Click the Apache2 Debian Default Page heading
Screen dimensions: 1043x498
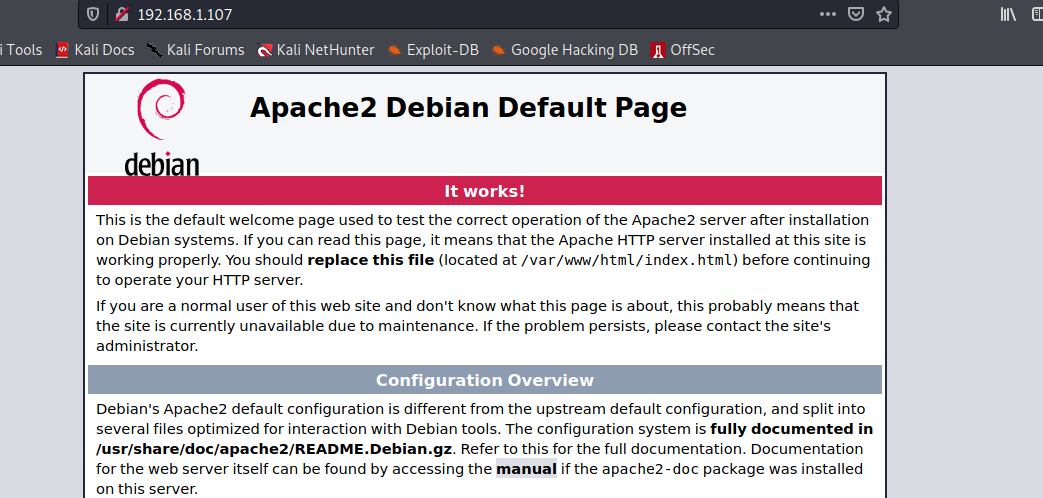468,108
